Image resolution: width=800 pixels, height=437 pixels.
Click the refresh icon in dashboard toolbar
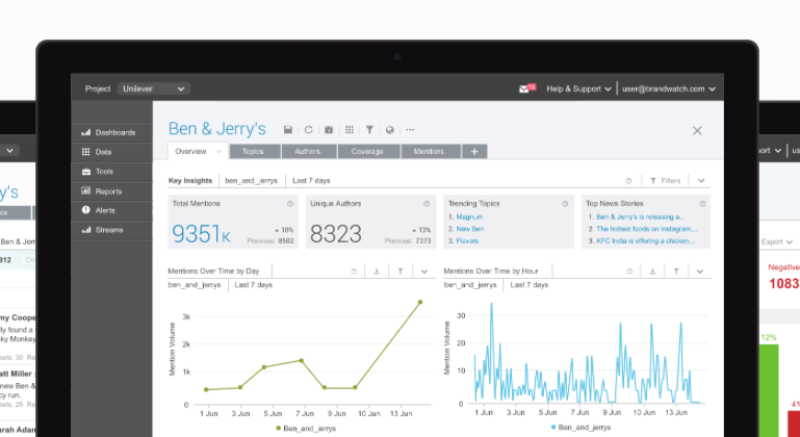point(308,130)
